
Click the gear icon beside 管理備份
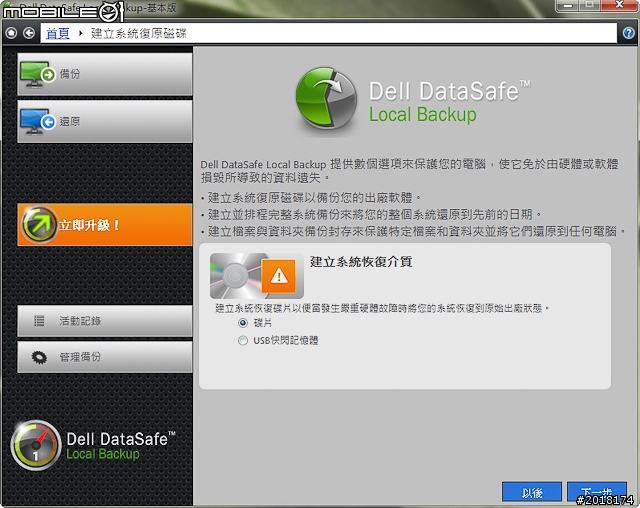[x=39, y=357]
